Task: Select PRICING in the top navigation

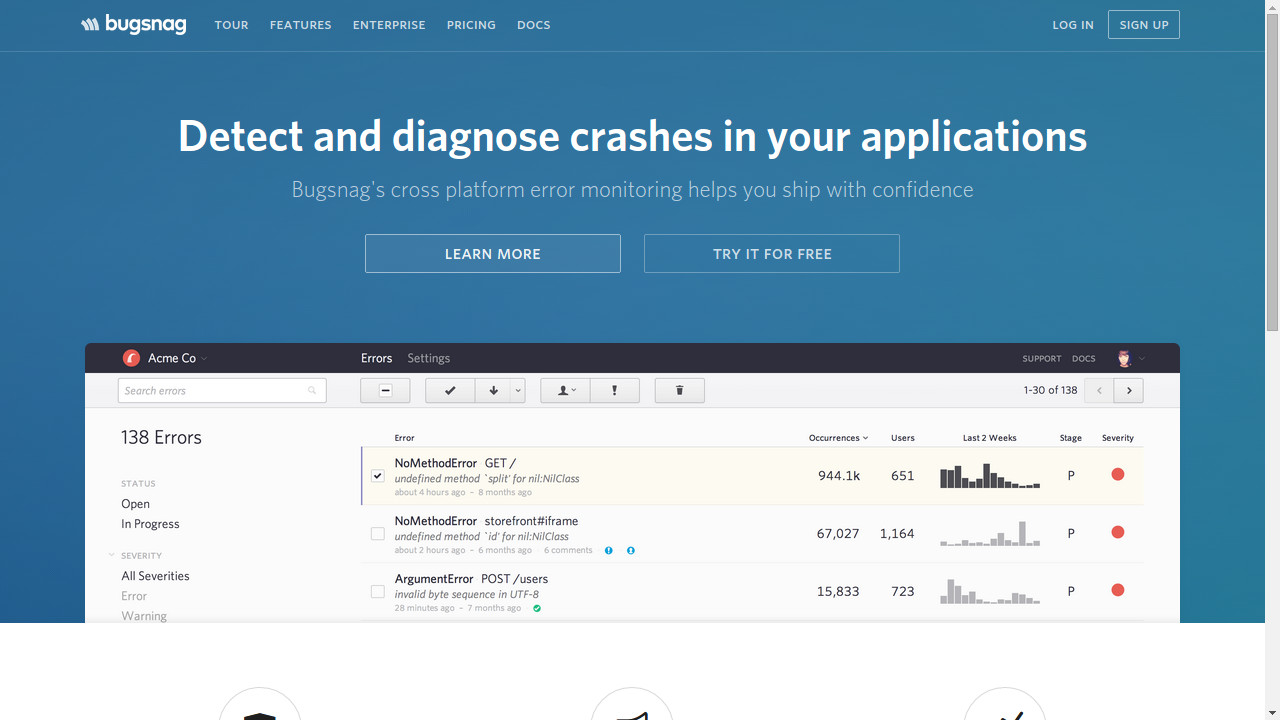Action: click(x=471, y=25)
